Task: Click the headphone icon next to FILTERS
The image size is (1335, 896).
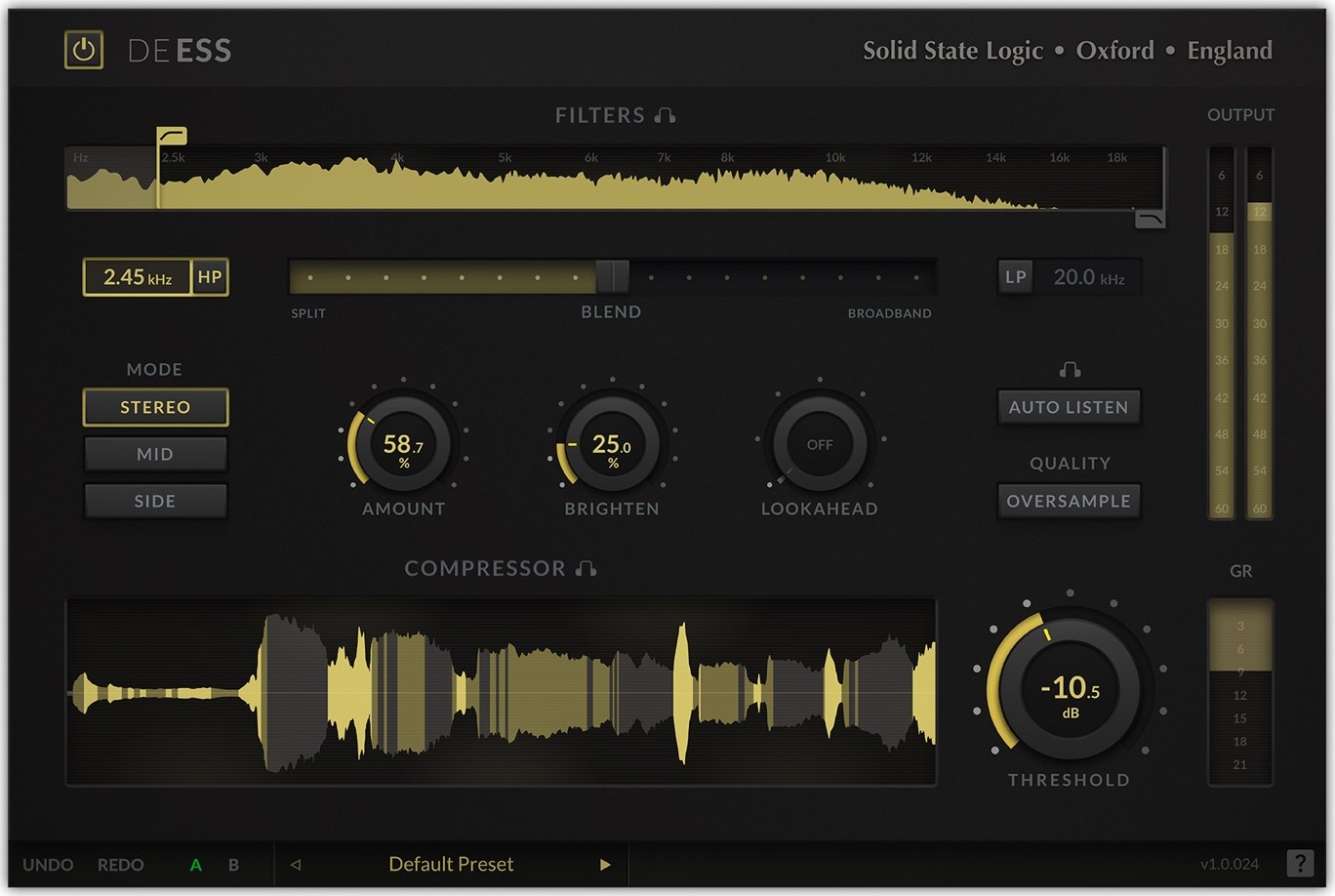Action: (666, 115)
